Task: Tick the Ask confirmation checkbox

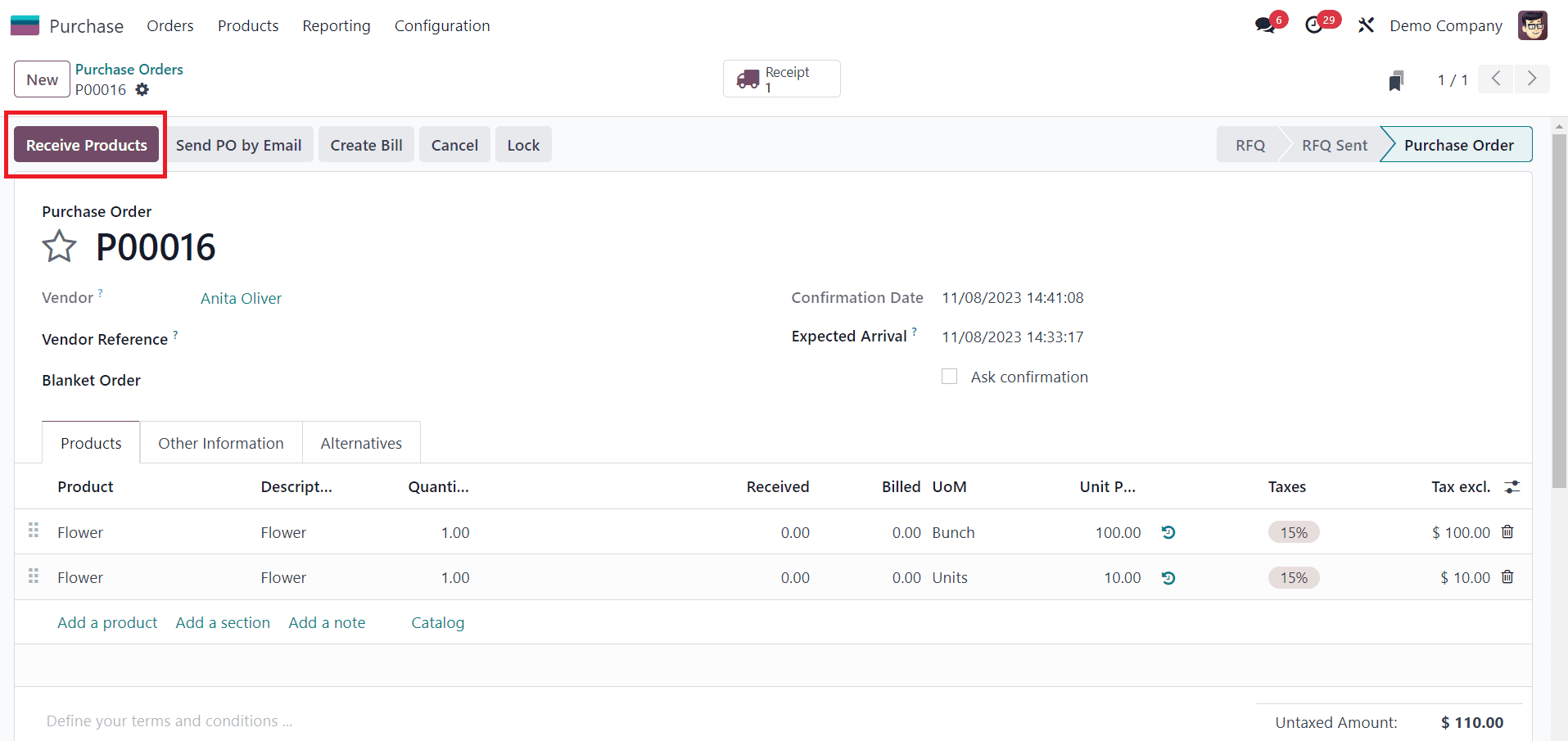Action: click(949, 377)
